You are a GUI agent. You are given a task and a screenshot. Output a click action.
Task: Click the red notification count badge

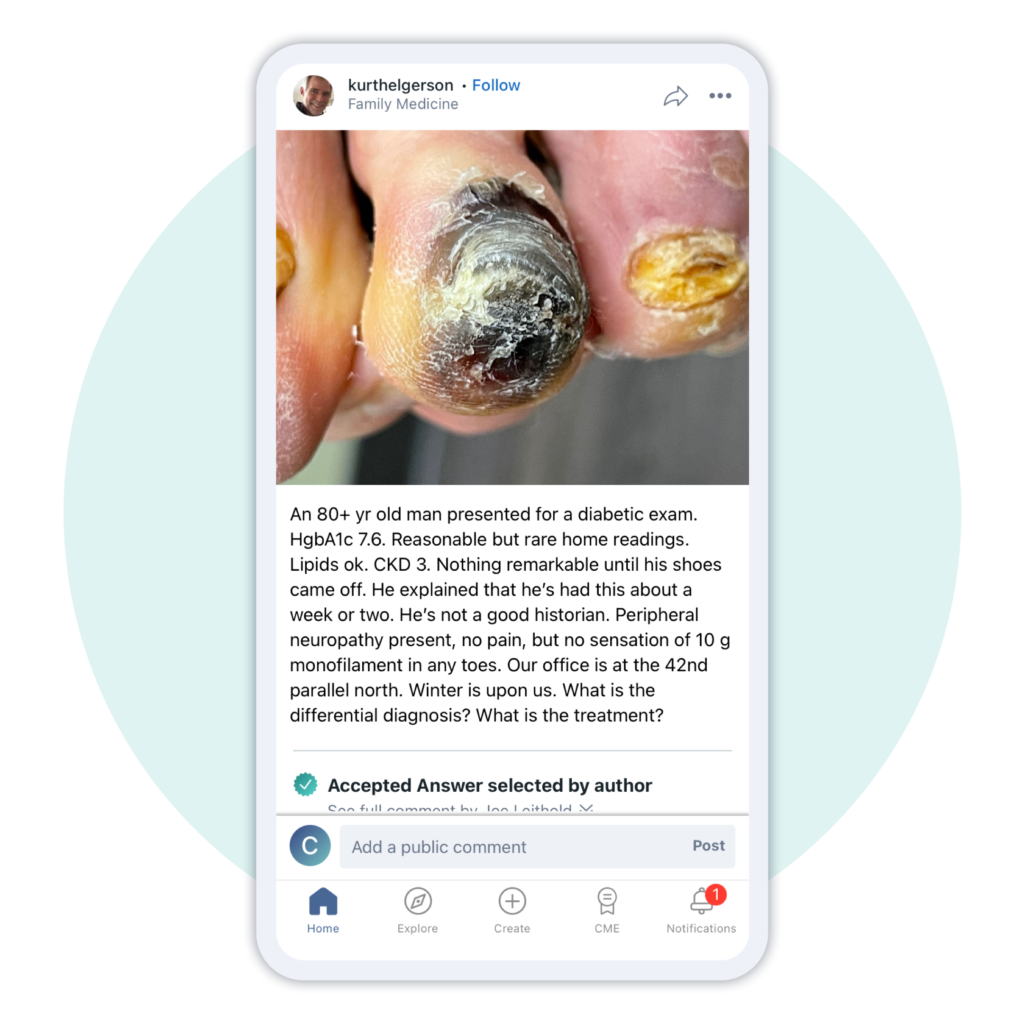(716, 894)
